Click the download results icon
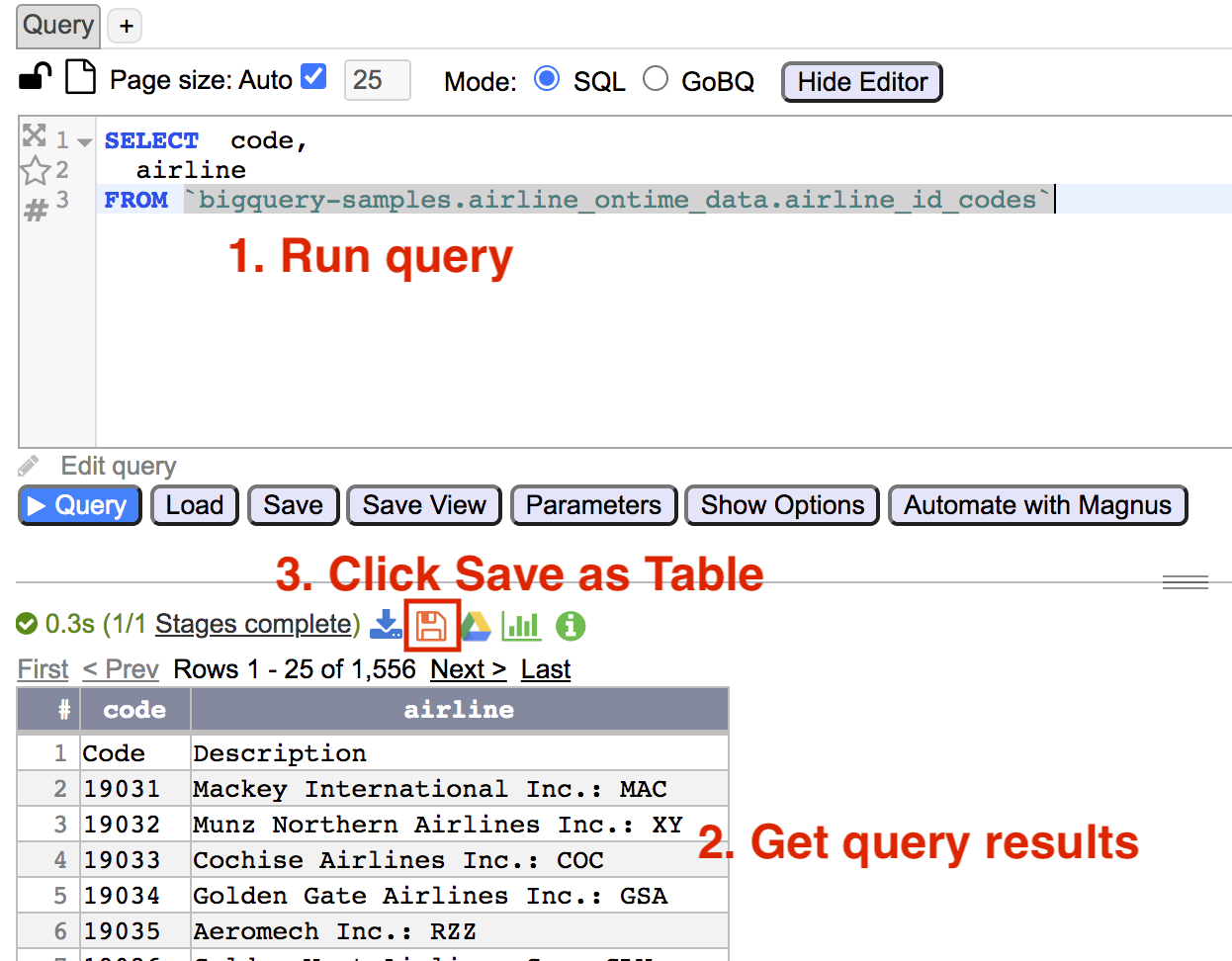 (386, 625)
